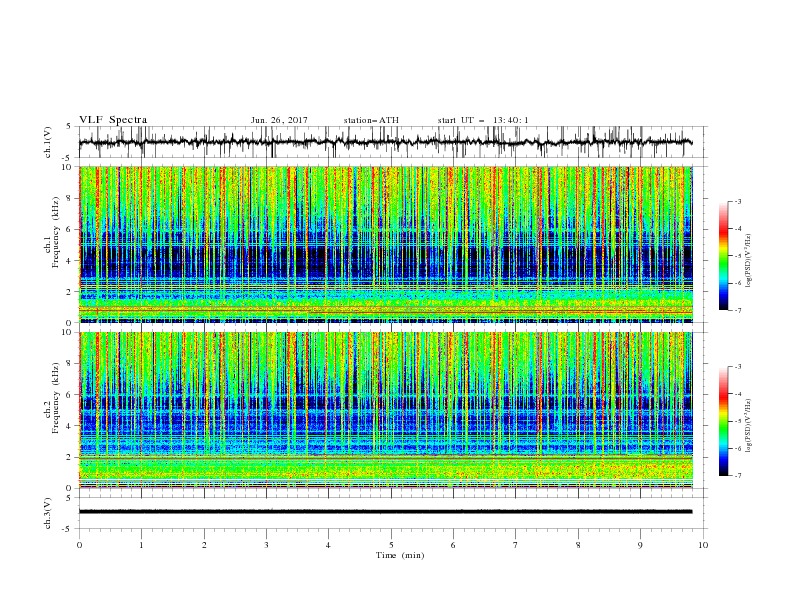Click the "0" tick on the time axis

coord(79,545)
